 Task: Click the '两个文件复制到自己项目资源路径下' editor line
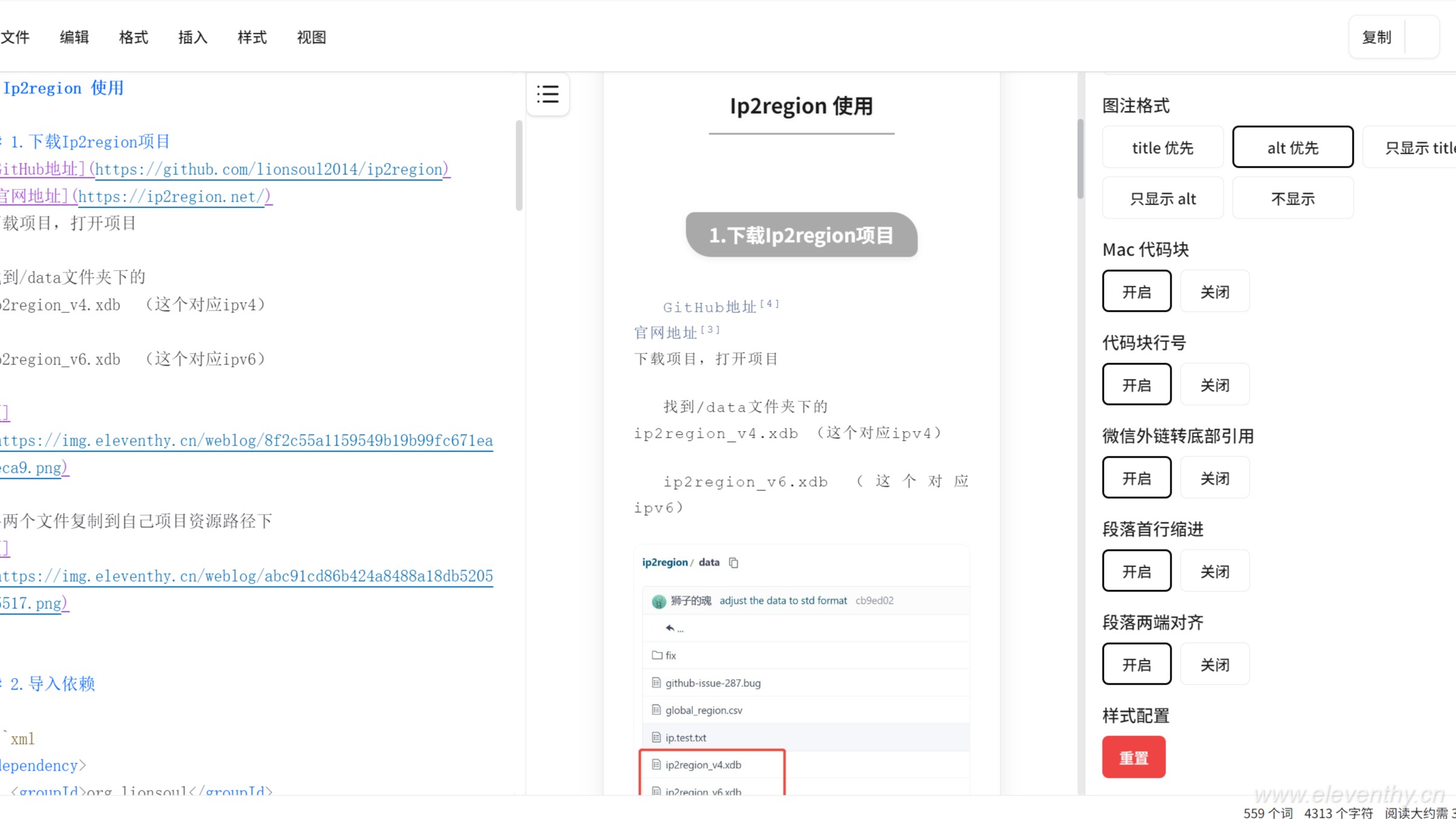[x=137, y=521]
